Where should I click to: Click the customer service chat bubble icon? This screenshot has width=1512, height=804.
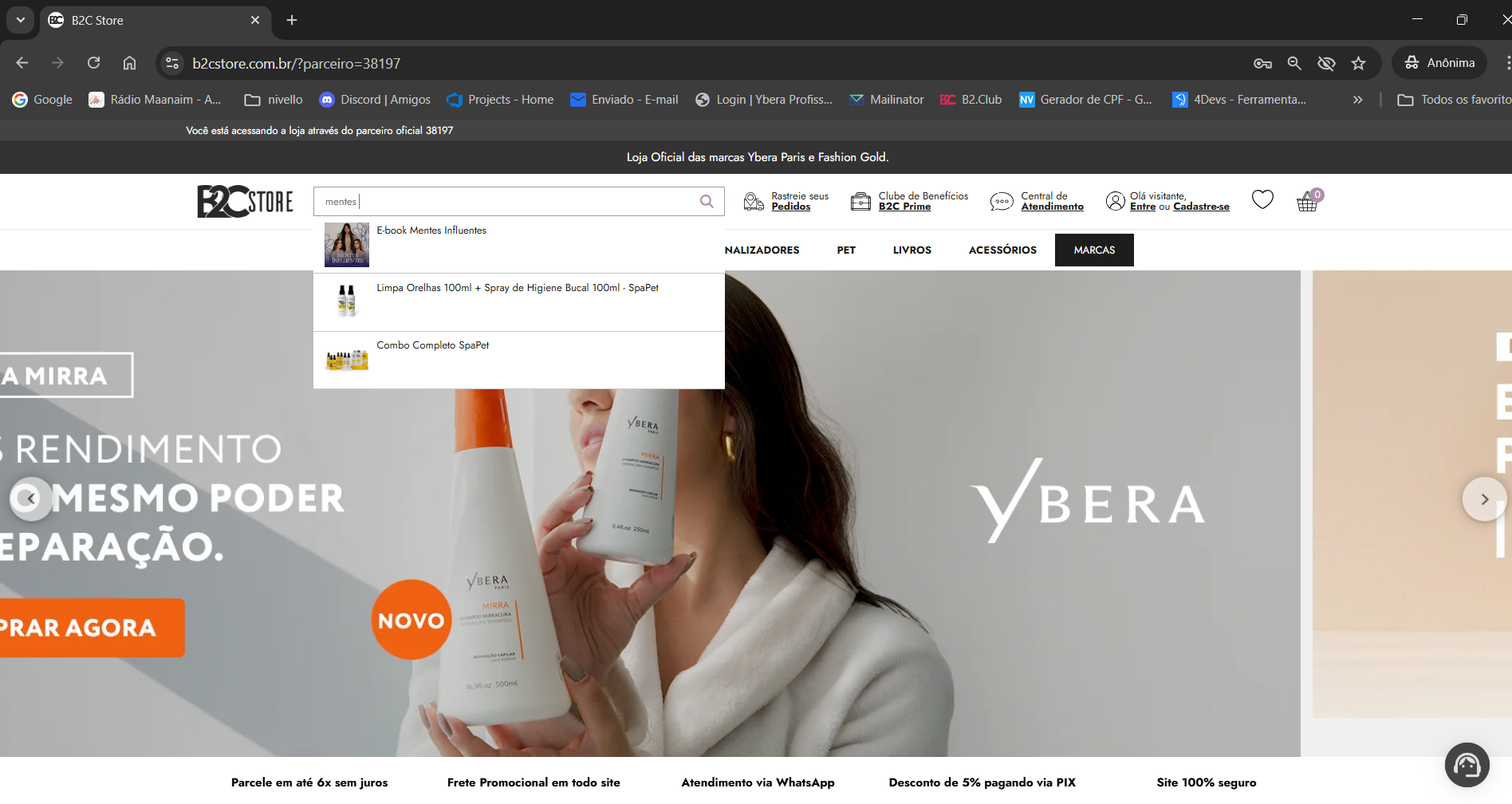point(1002,202)
